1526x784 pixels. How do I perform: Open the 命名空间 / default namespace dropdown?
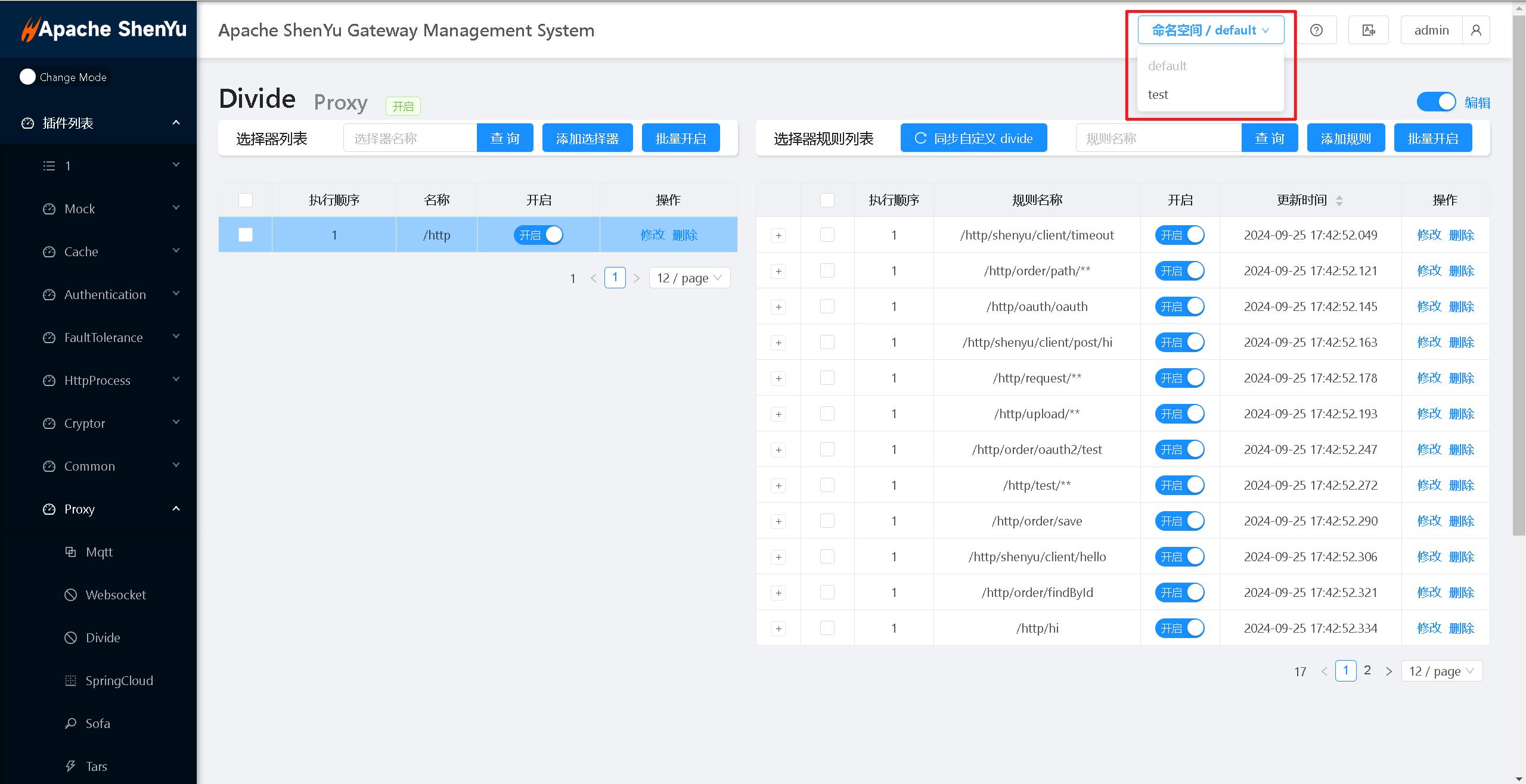(x=1210, y=30)
